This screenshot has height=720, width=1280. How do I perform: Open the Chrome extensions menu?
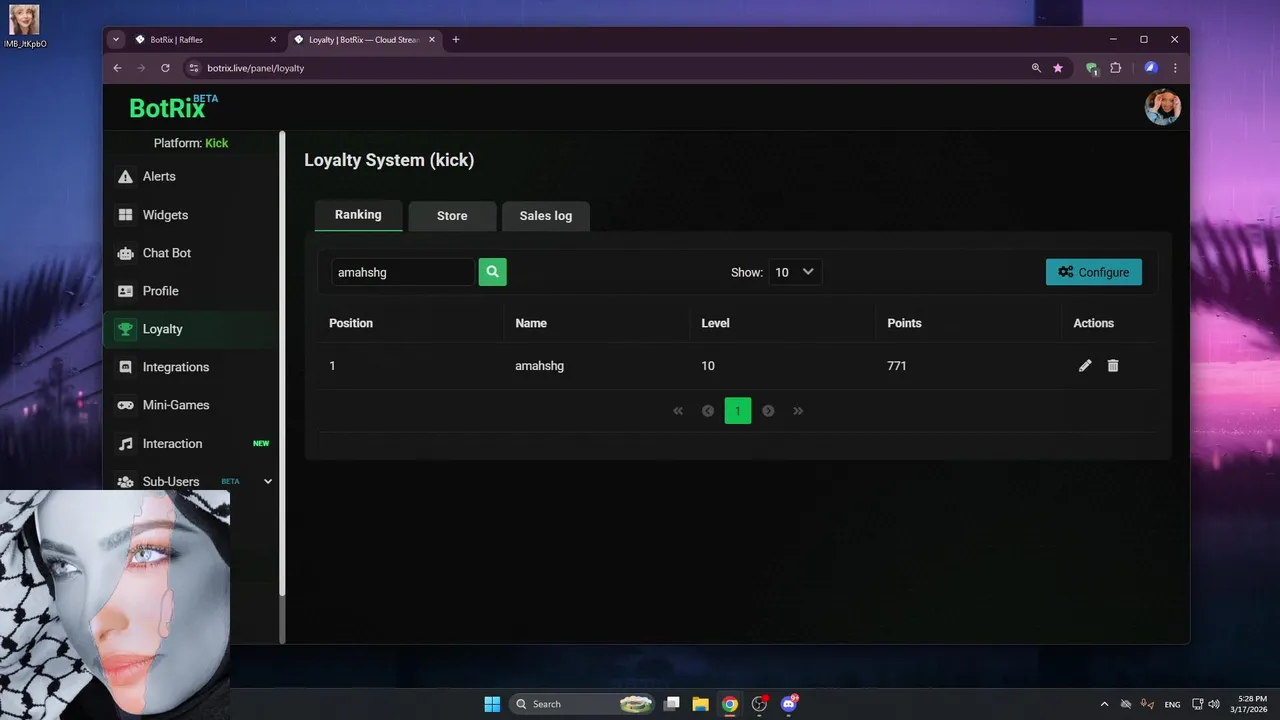[1116, 68]
